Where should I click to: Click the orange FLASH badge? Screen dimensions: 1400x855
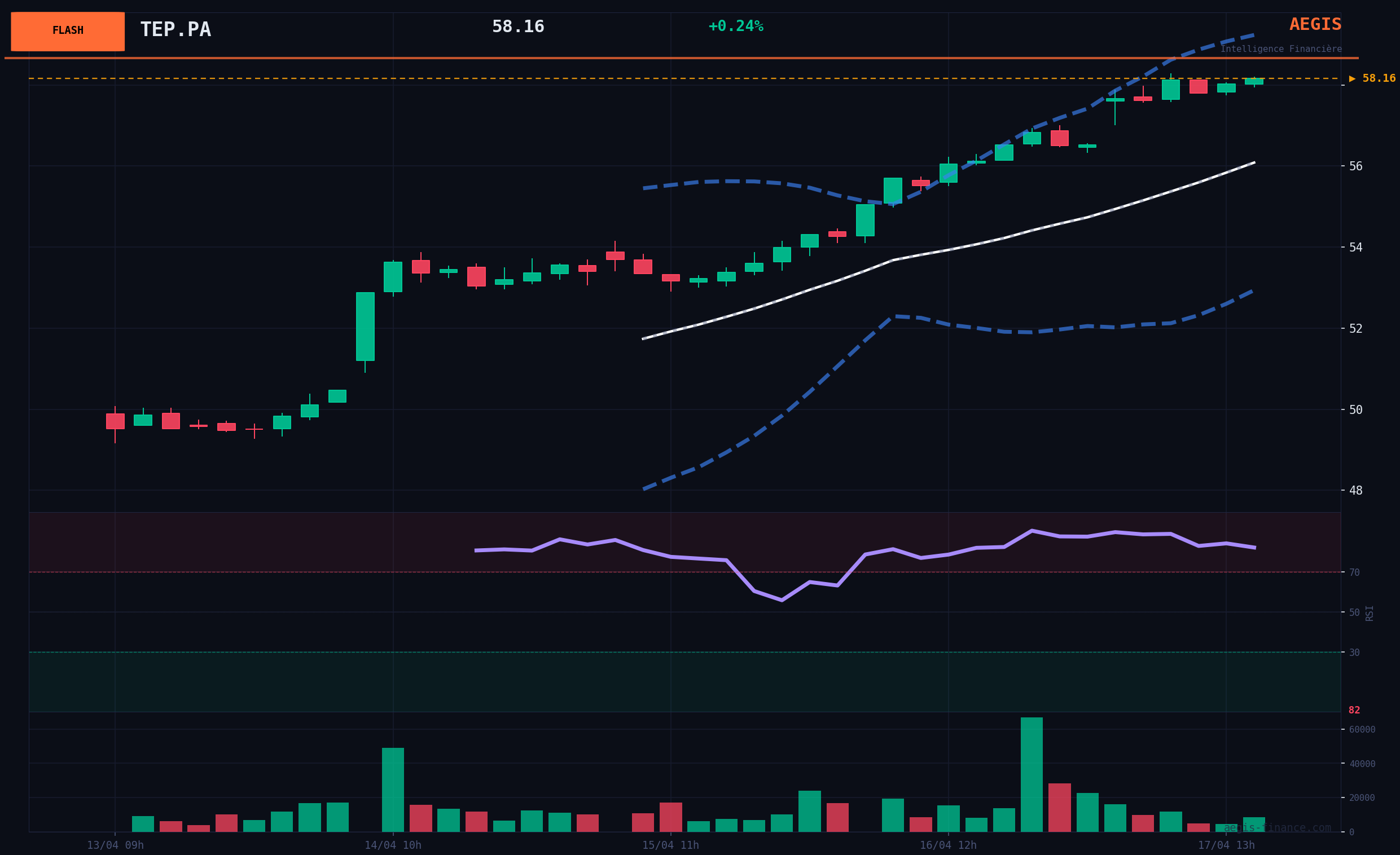click(68, 31)
